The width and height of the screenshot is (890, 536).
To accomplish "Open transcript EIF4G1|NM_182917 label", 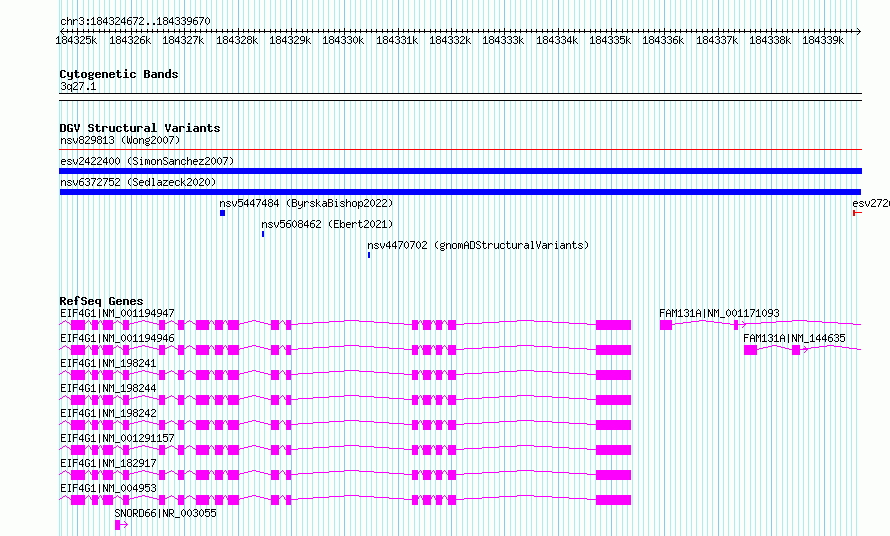I will coord(108,463).
